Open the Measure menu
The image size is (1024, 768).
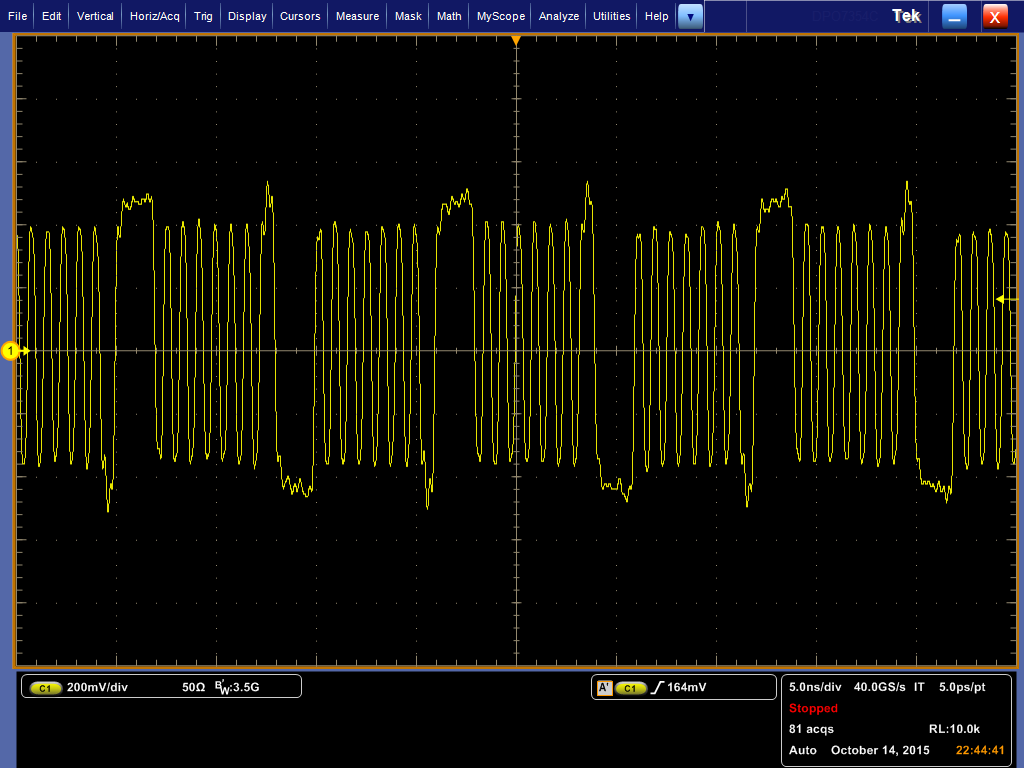point(357,16)
